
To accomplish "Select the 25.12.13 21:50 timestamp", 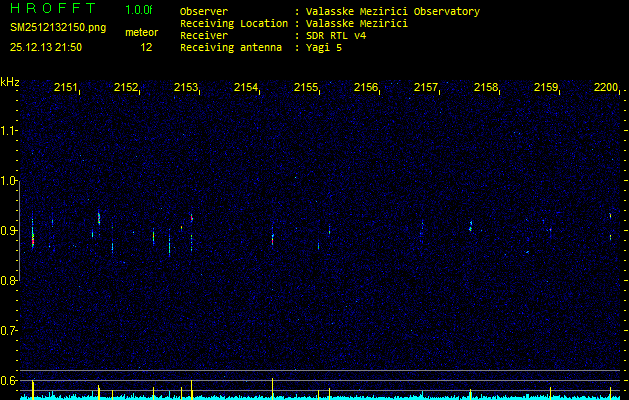I will click(46, 47).
